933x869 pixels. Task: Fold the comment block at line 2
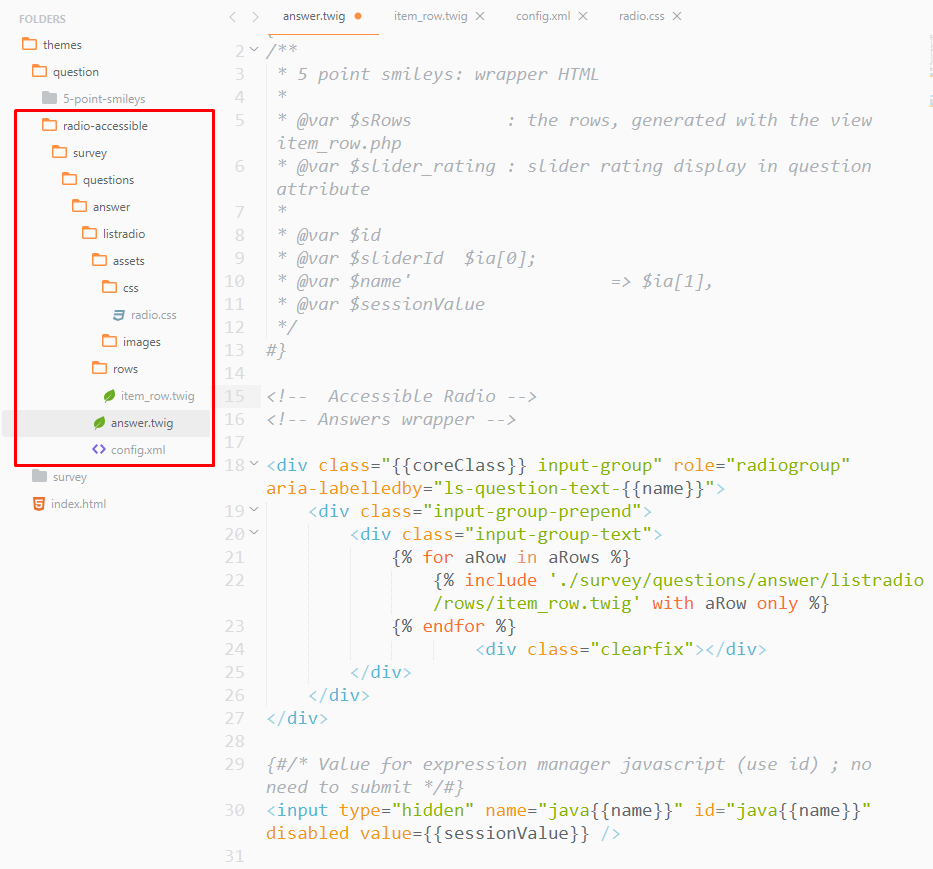[x=255, y=50]
